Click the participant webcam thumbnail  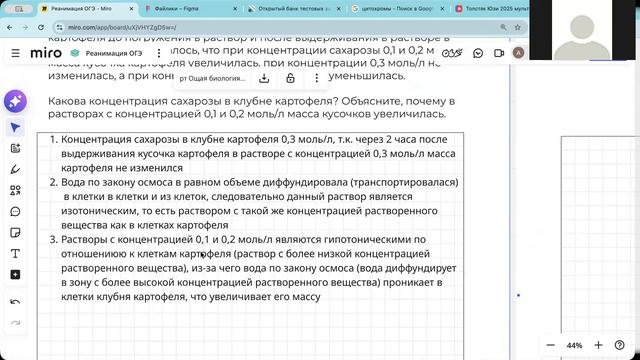pyautogui.click(x=582, y=30)
